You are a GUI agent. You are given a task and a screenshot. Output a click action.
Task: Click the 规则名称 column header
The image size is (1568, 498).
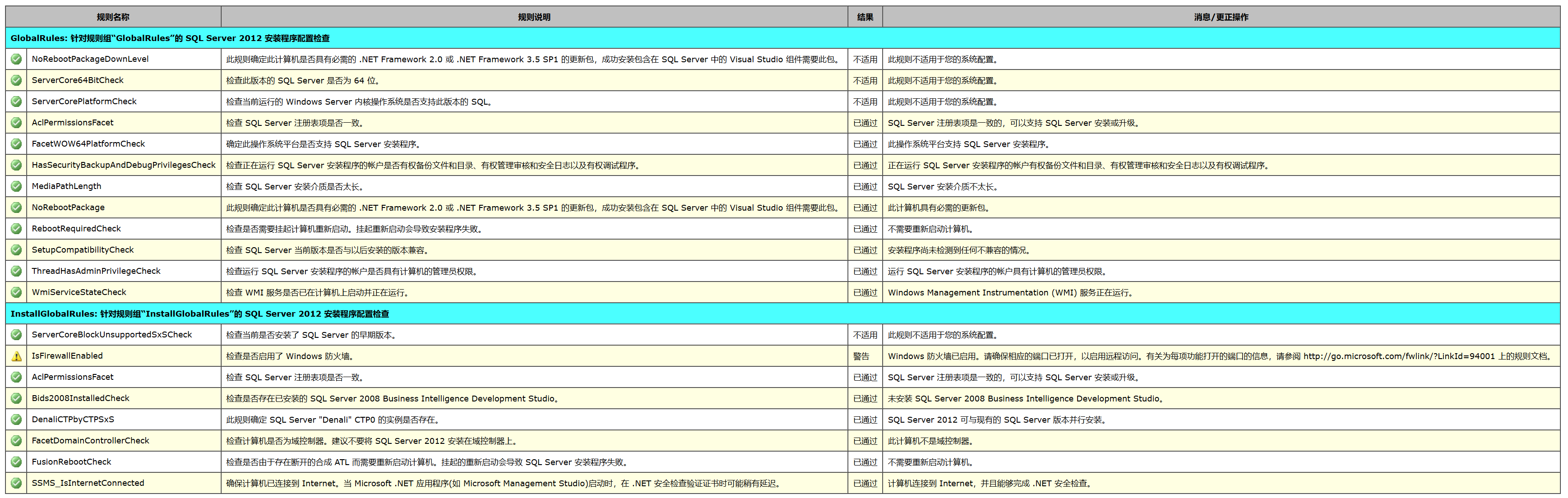click(113, 17)
